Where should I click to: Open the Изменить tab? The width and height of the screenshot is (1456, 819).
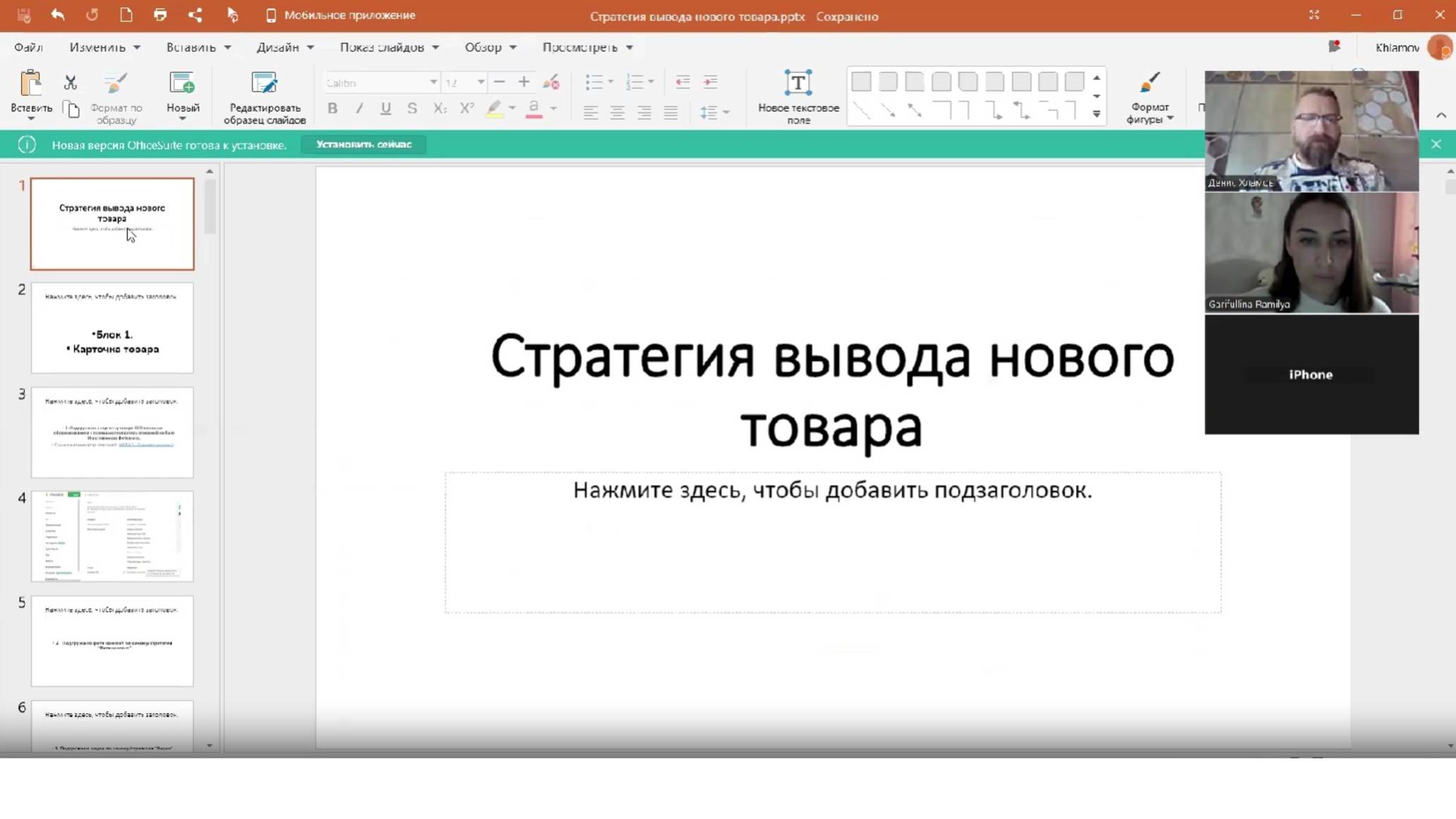(104, 47)
